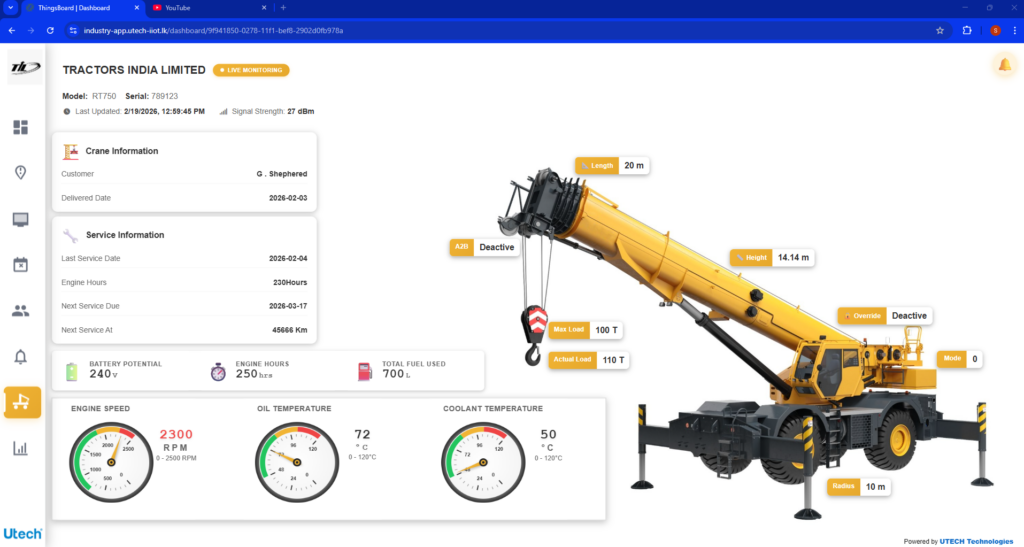
Task: Click the Coolant Temperature gauge dial
Action: (x=483, y=462)
